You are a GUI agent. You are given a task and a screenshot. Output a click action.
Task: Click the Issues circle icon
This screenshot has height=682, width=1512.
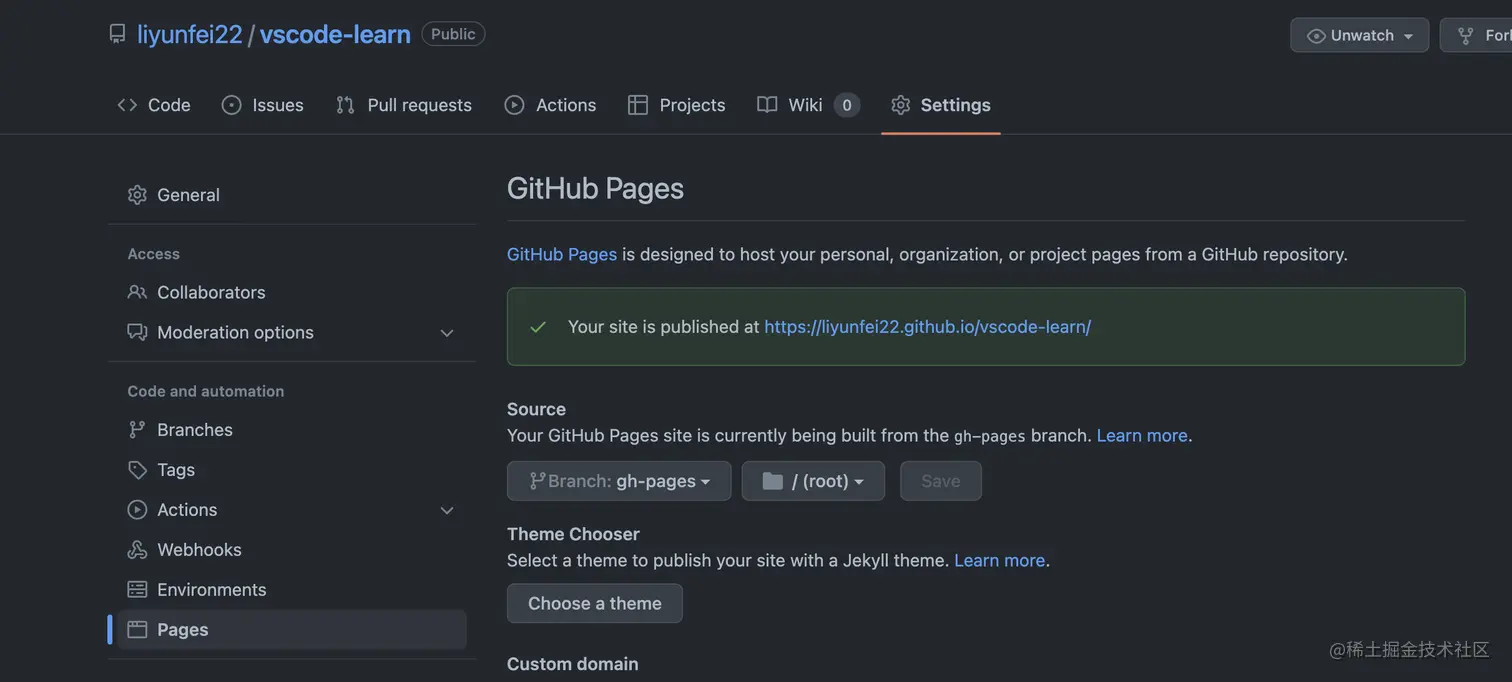coord(232,105)
